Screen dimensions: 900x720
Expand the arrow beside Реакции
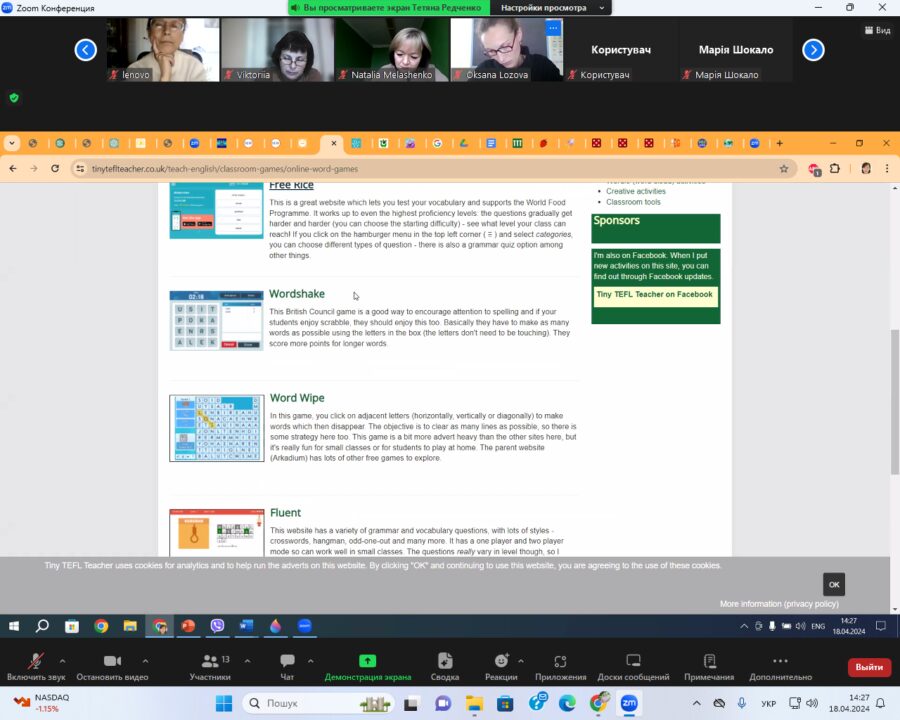tap(521, 661)
